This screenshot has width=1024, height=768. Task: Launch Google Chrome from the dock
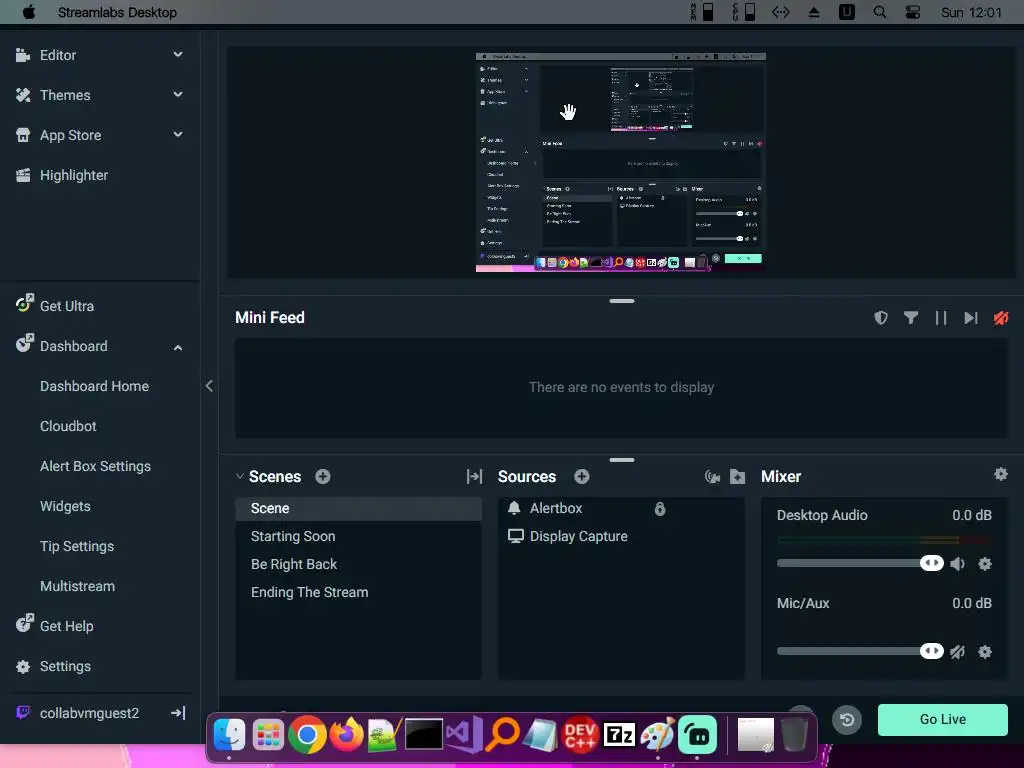tap(307, 735)
